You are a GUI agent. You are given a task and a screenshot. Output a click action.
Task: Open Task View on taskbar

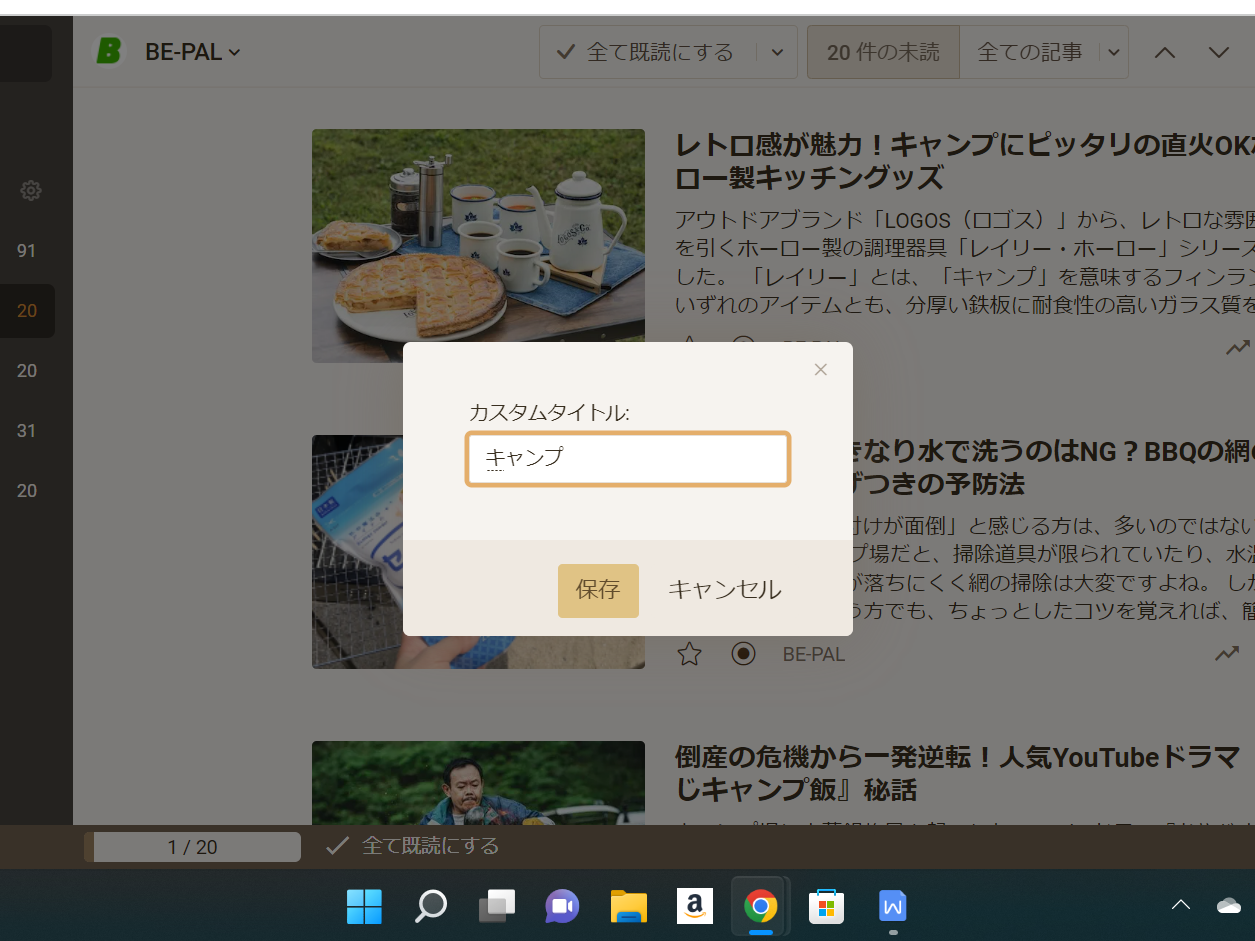[x=497, y=906]
